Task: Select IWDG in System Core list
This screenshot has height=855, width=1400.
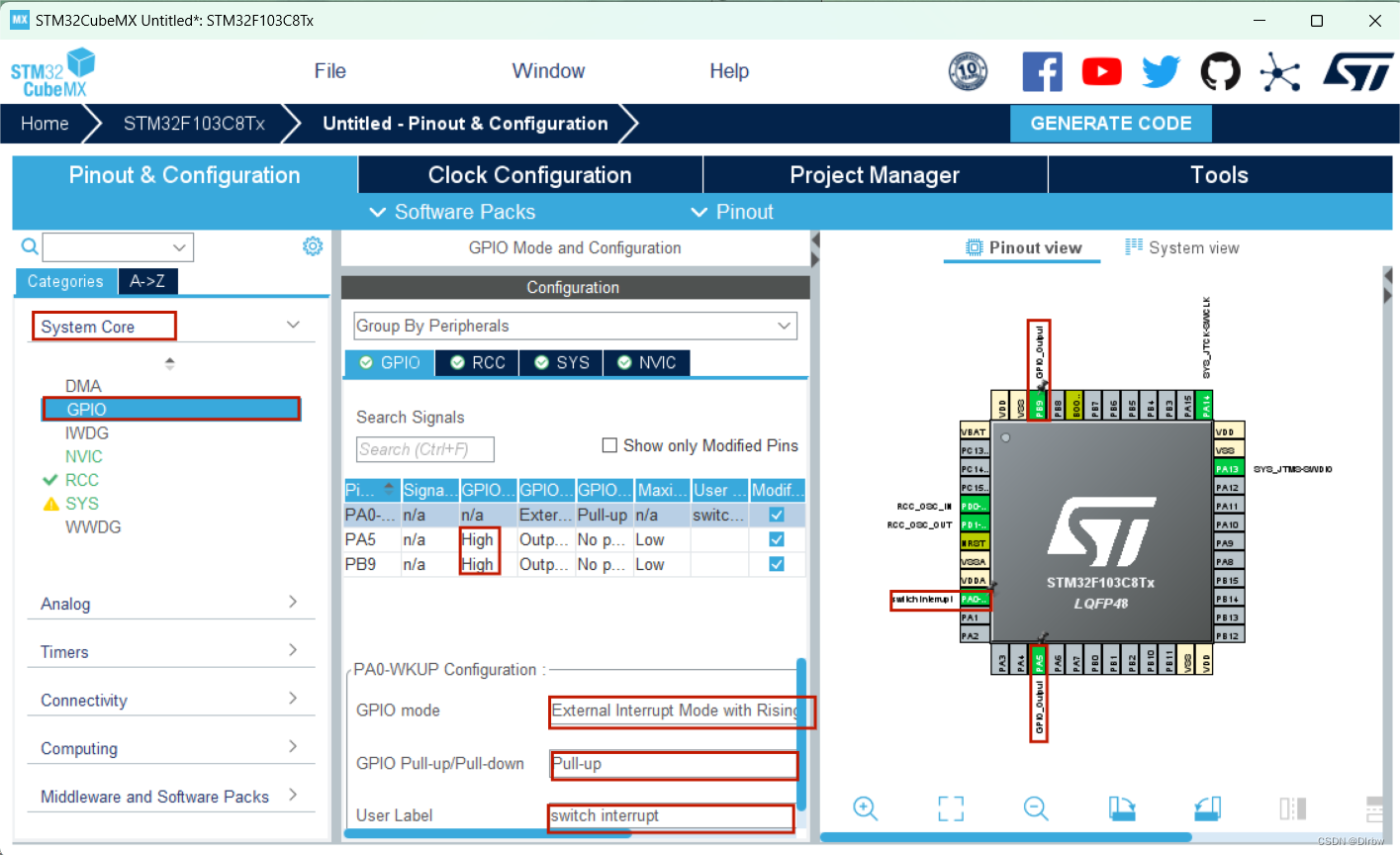Action: coord(87,433)
